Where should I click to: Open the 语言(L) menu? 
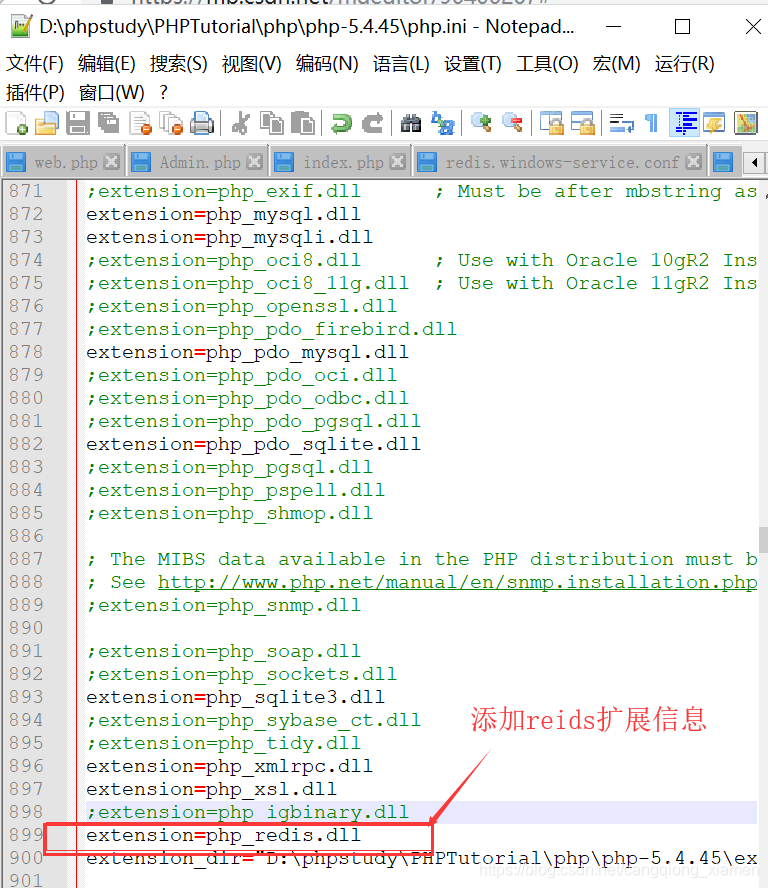[x=401, y=63]
